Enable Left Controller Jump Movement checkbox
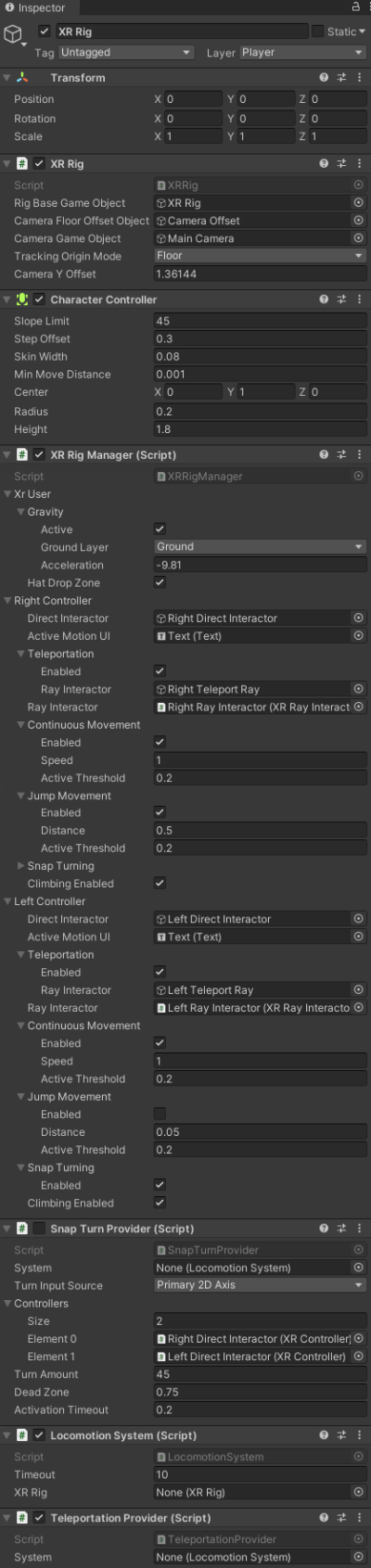Viewport: 371px width, 1568px height. point(160,1114)
